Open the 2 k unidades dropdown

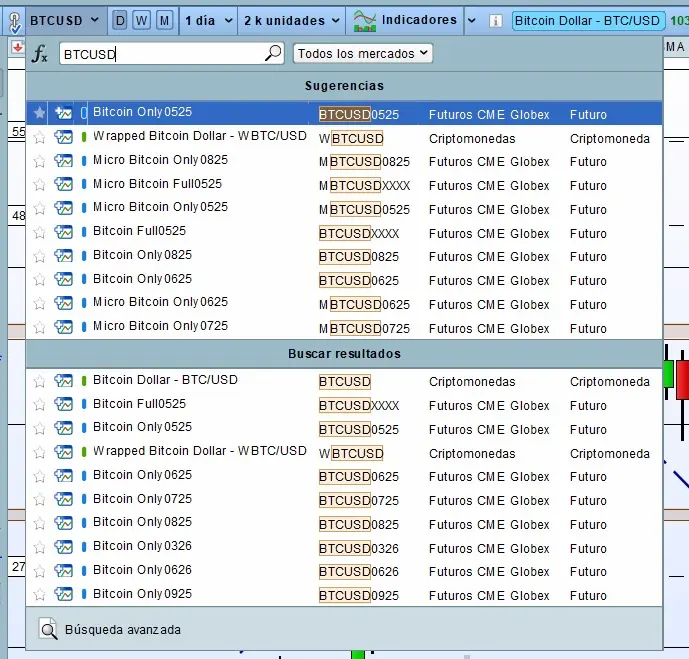coord(290,20)
